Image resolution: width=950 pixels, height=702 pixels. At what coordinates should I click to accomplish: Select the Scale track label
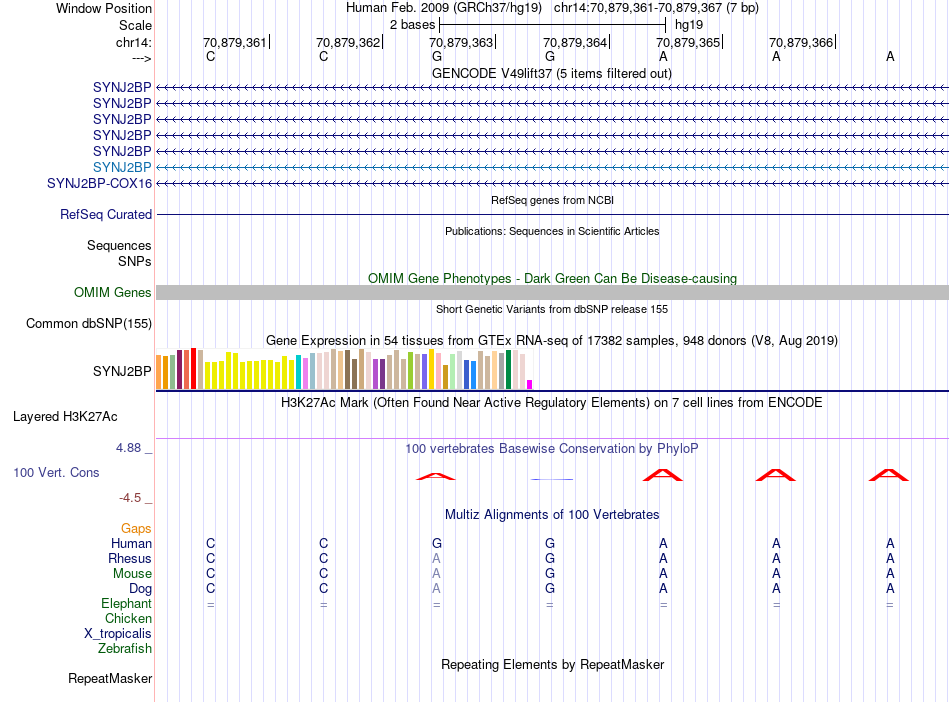[x=135, y=25]
